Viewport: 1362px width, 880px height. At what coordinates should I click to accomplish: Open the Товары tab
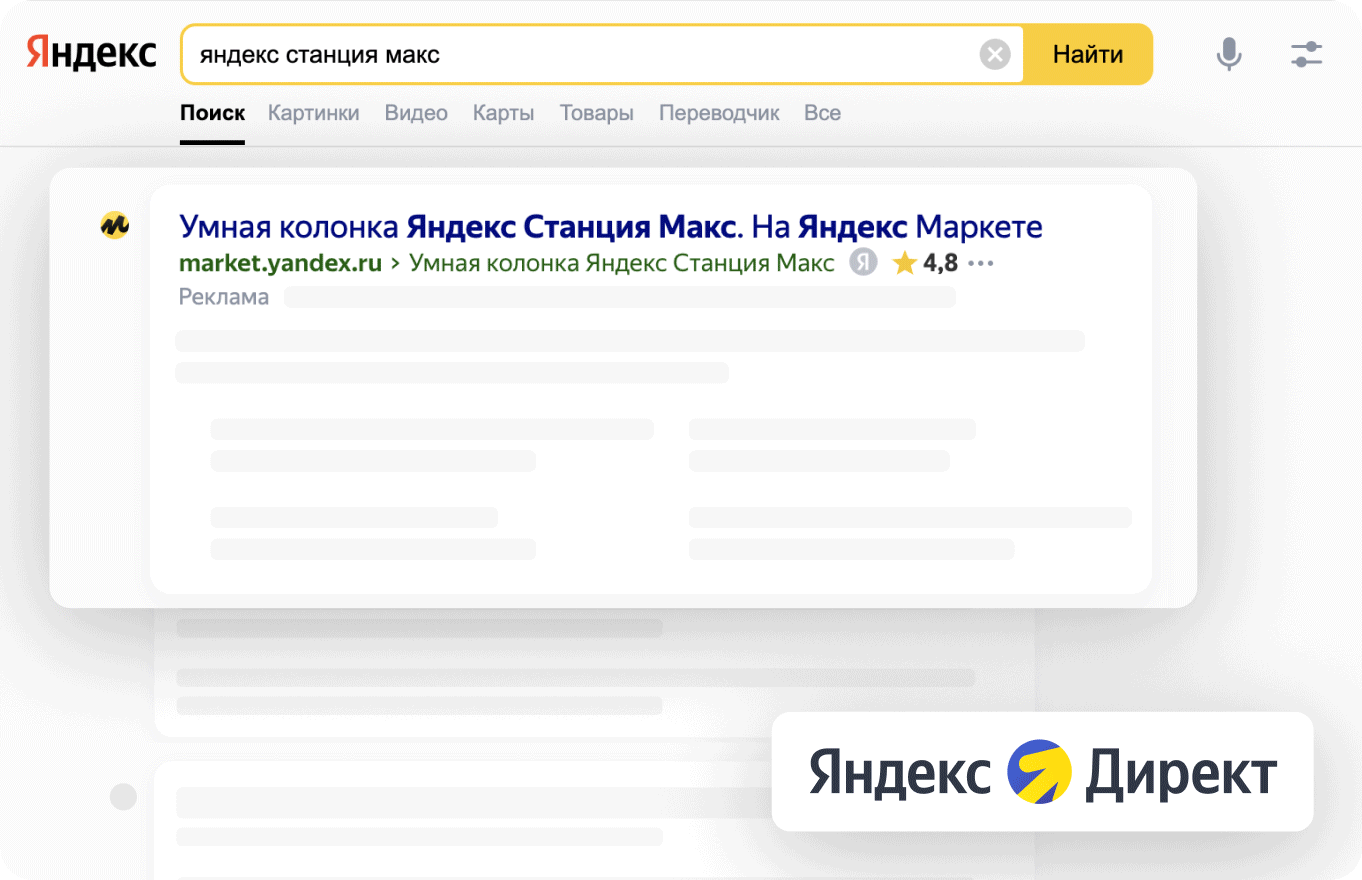tap(596, 113)
